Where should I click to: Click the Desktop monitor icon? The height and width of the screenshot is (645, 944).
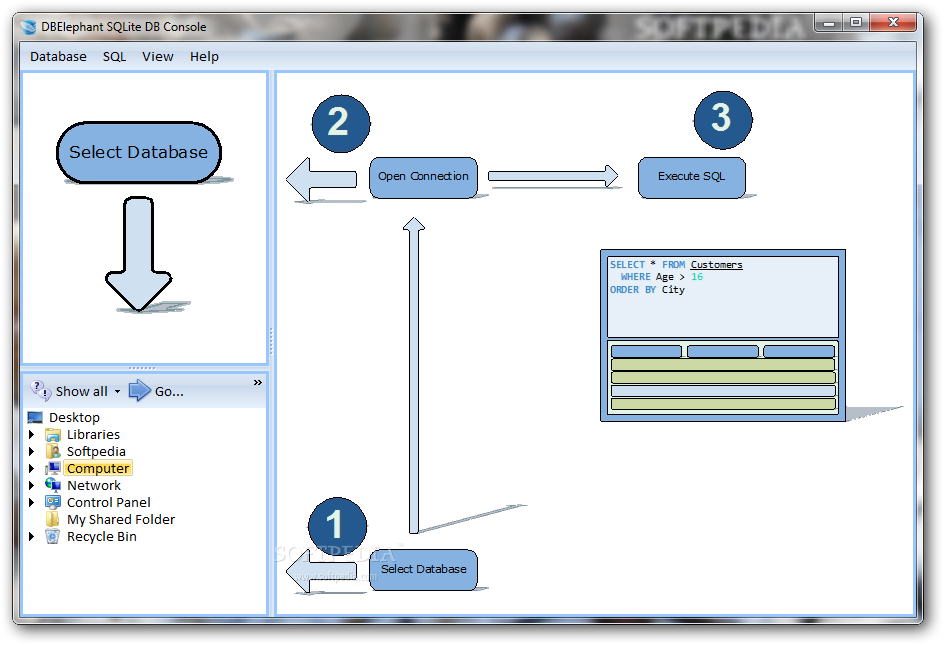click(x=36, y=417)
